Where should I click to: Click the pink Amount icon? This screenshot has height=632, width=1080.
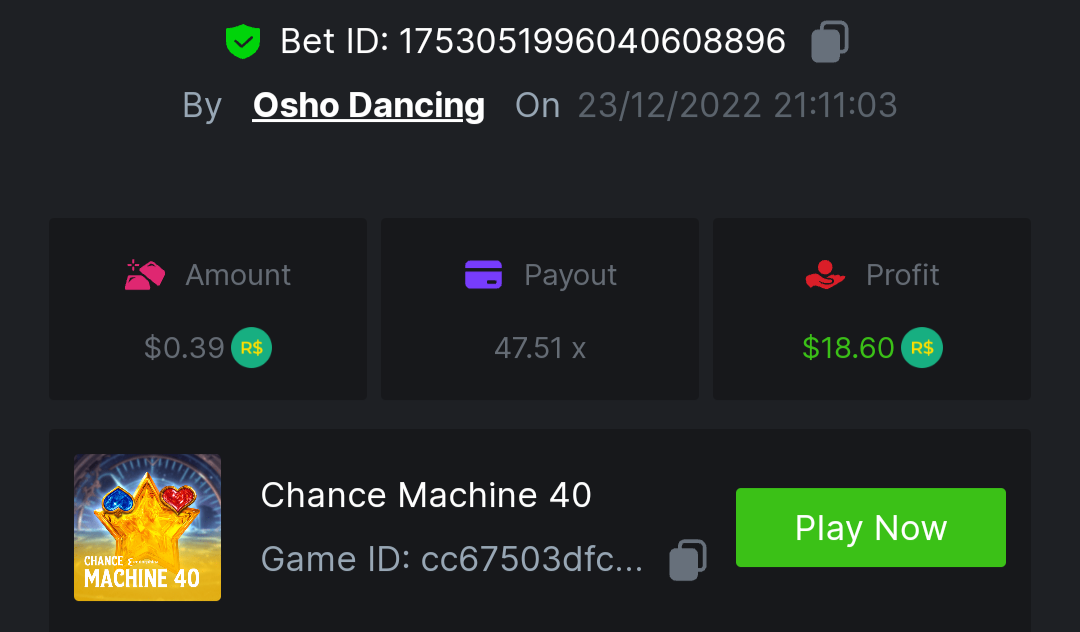point(145,275)
